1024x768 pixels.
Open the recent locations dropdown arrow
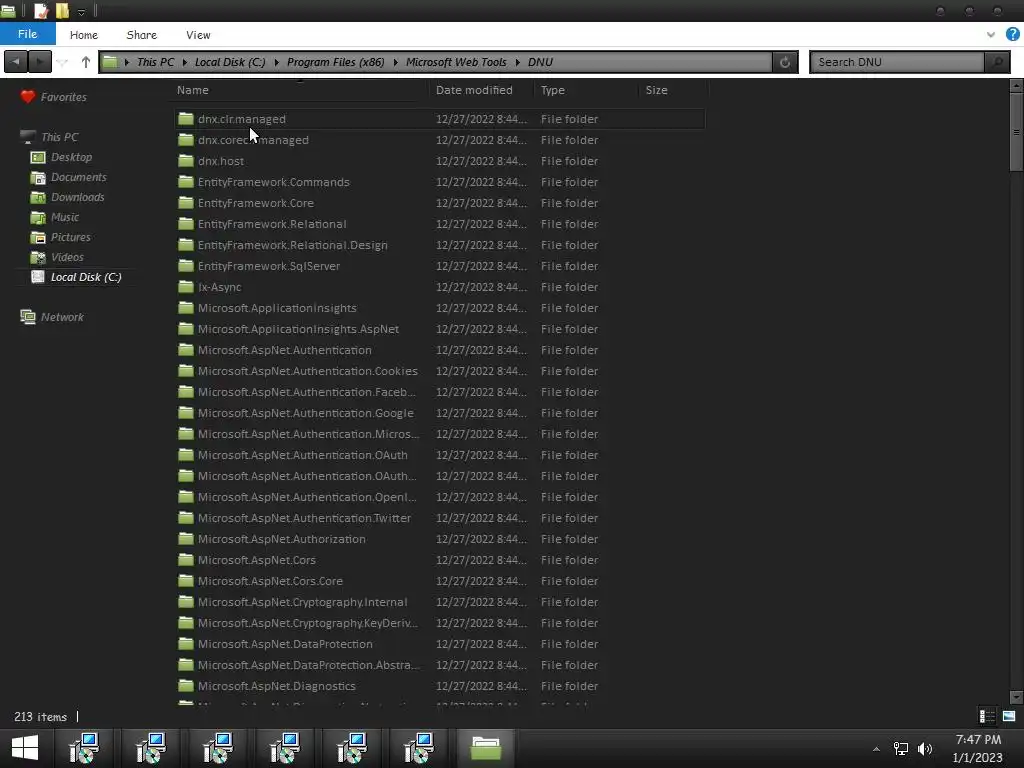pos(63,62)
